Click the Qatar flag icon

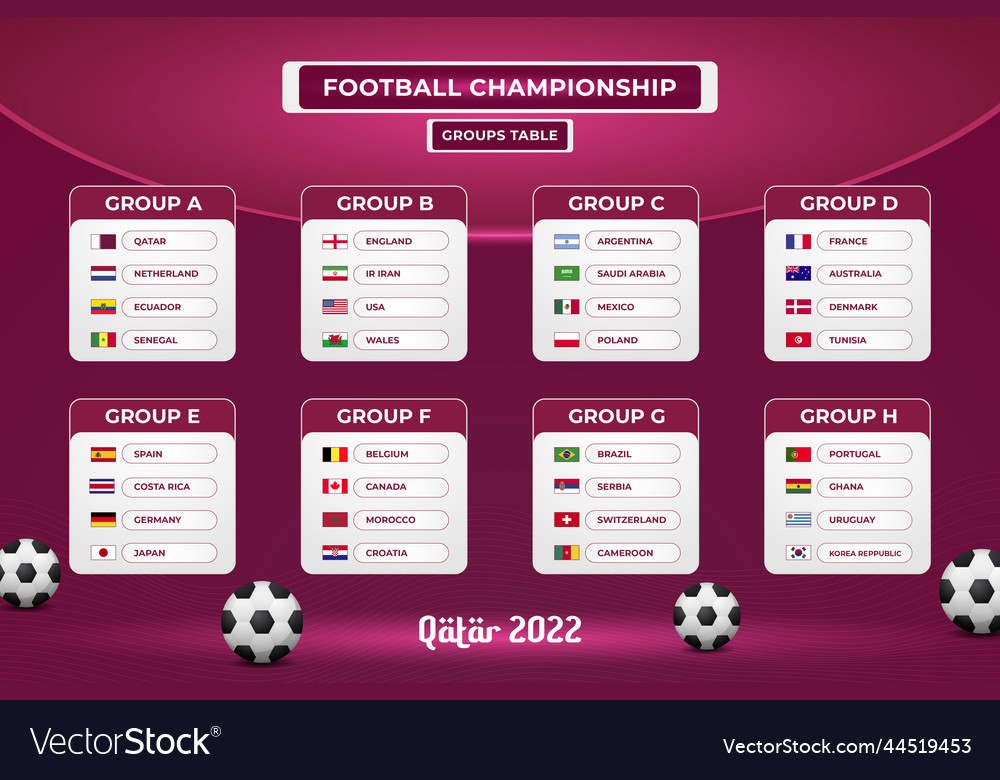[103, 241]
